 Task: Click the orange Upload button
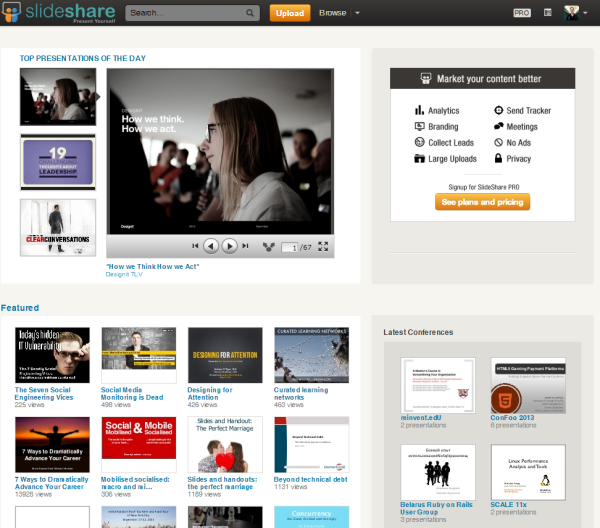point(290,13)
